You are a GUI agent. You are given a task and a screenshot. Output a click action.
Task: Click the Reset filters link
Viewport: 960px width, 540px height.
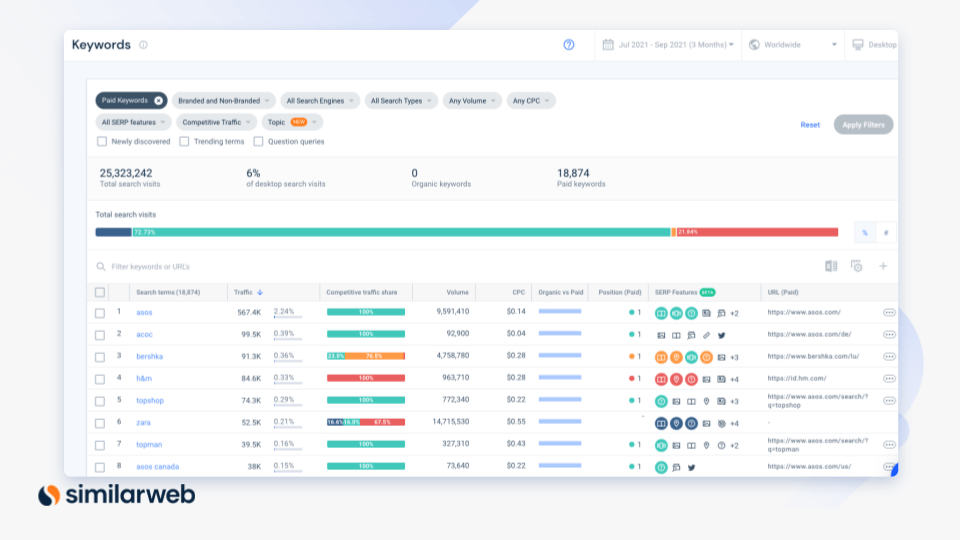(810, 125)
